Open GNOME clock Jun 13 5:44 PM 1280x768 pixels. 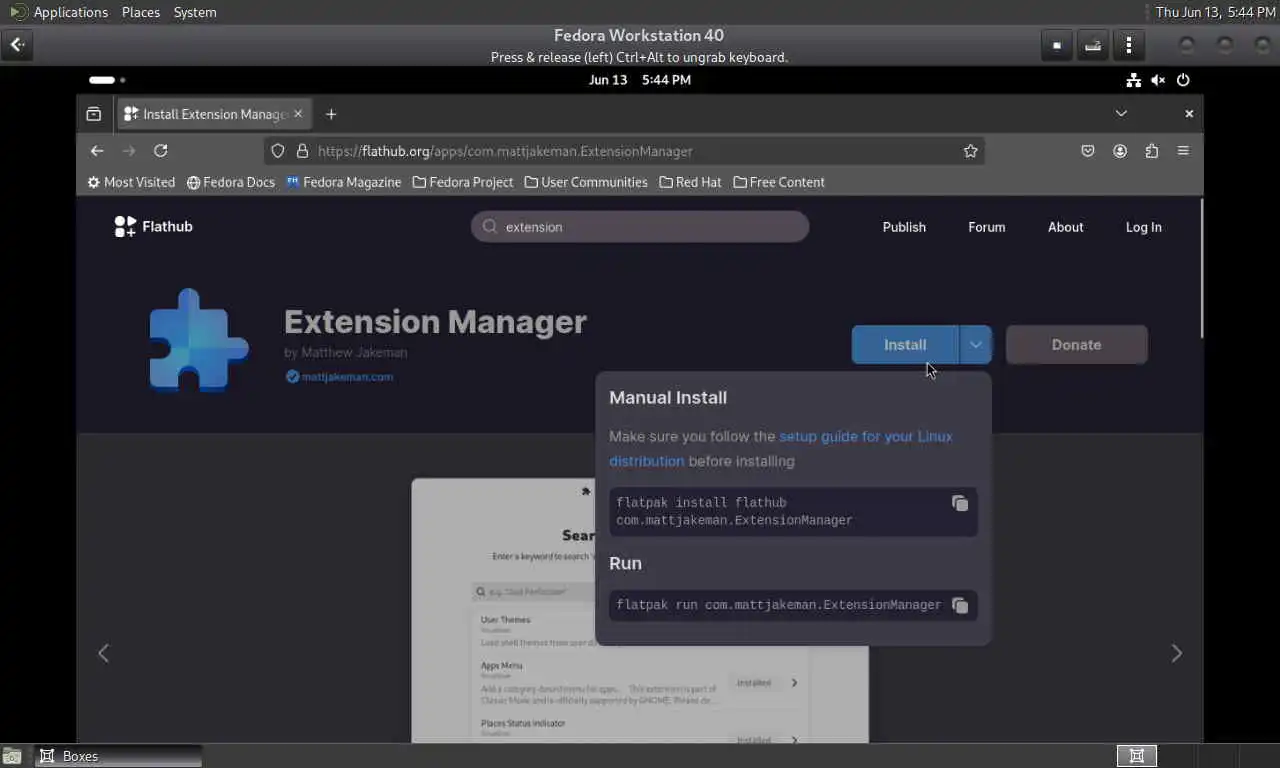point(640,80)
